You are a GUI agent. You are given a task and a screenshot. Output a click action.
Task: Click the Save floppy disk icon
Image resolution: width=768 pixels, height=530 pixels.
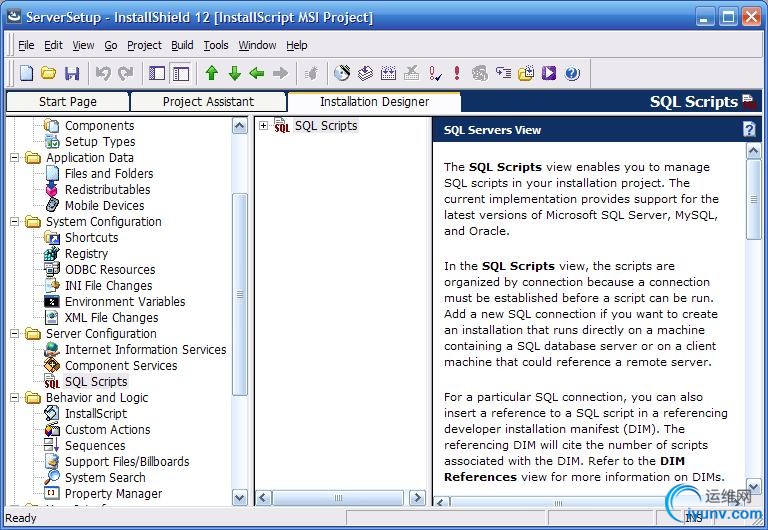tap(72, 73)
